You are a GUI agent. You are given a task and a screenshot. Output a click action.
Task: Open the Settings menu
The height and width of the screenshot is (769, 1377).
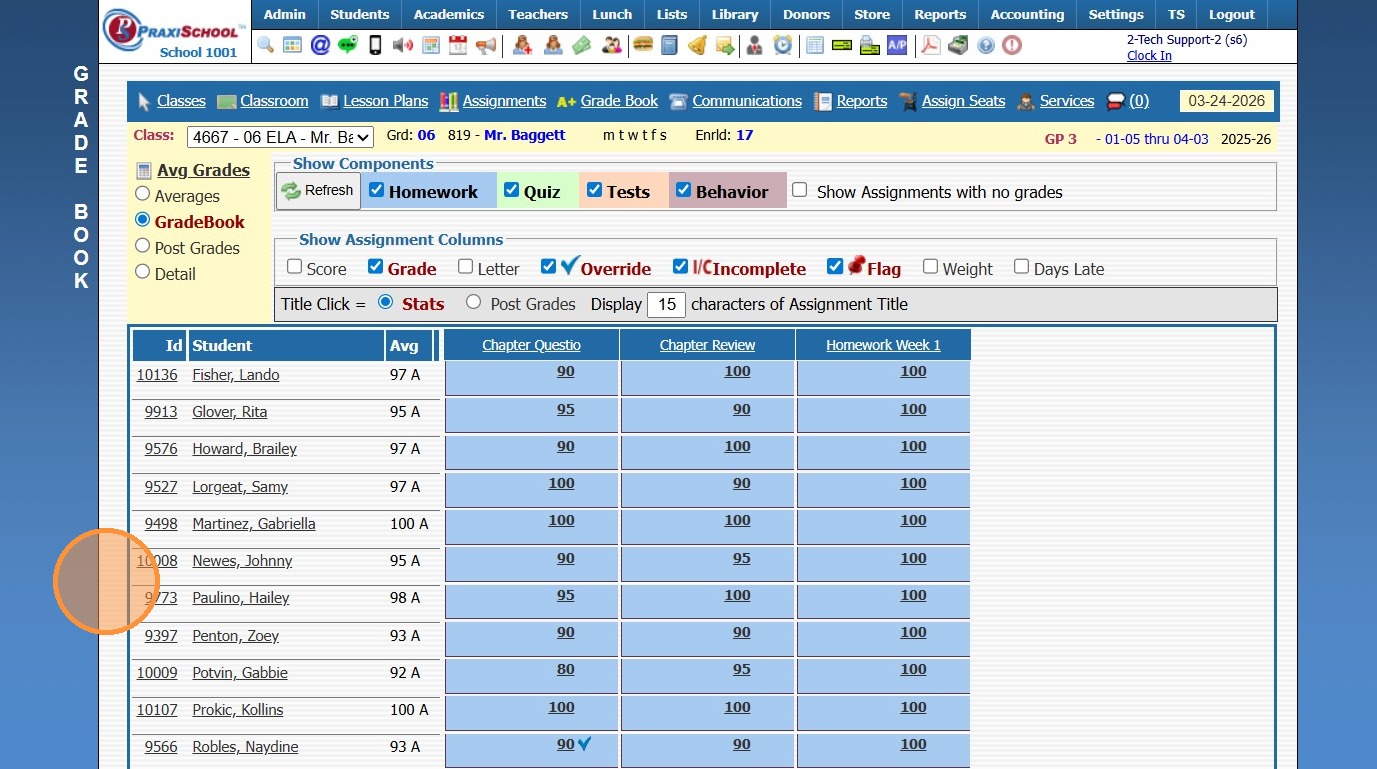[1116, 15]
